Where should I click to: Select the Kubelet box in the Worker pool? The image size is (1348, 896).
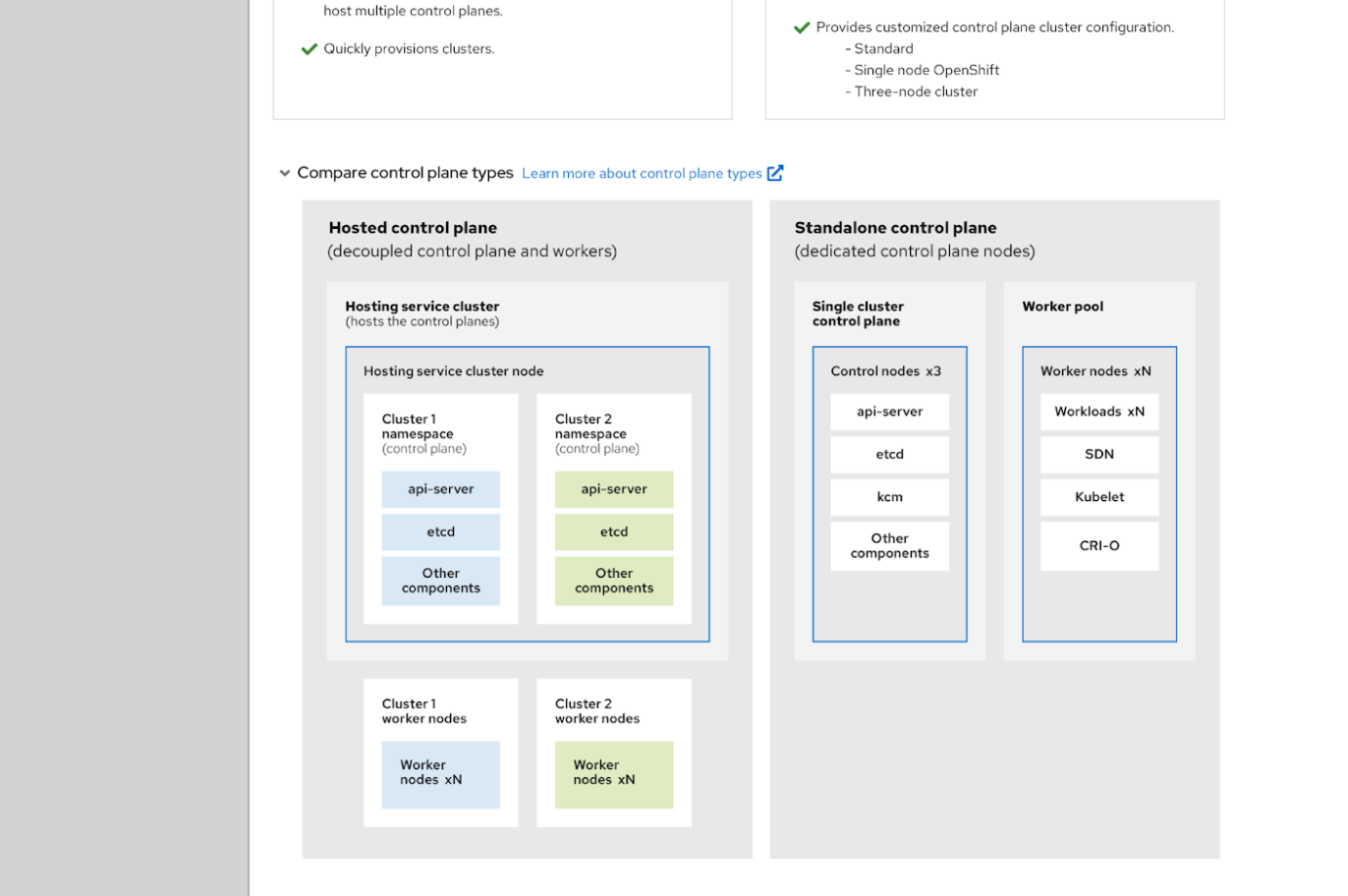(x=1099, y=497)
